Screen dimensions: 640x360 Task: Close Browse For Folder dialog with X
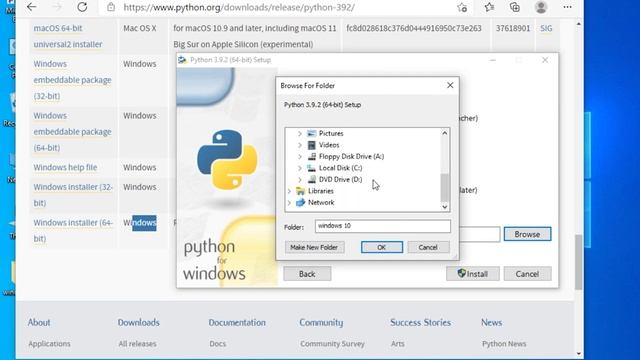coord(450,85)
